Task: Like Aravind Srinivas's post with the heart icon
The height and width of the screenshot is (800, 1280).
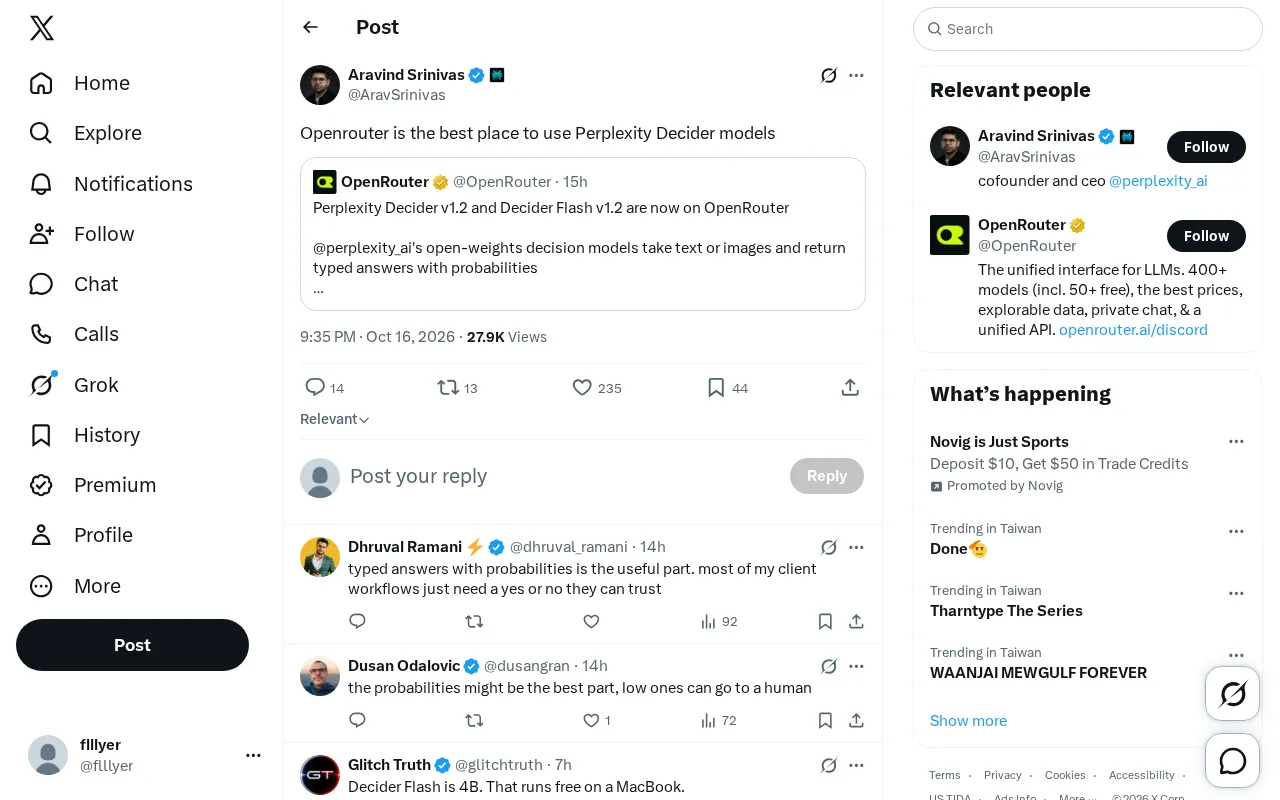Action: pyautogui.click(x=582, y=387)
